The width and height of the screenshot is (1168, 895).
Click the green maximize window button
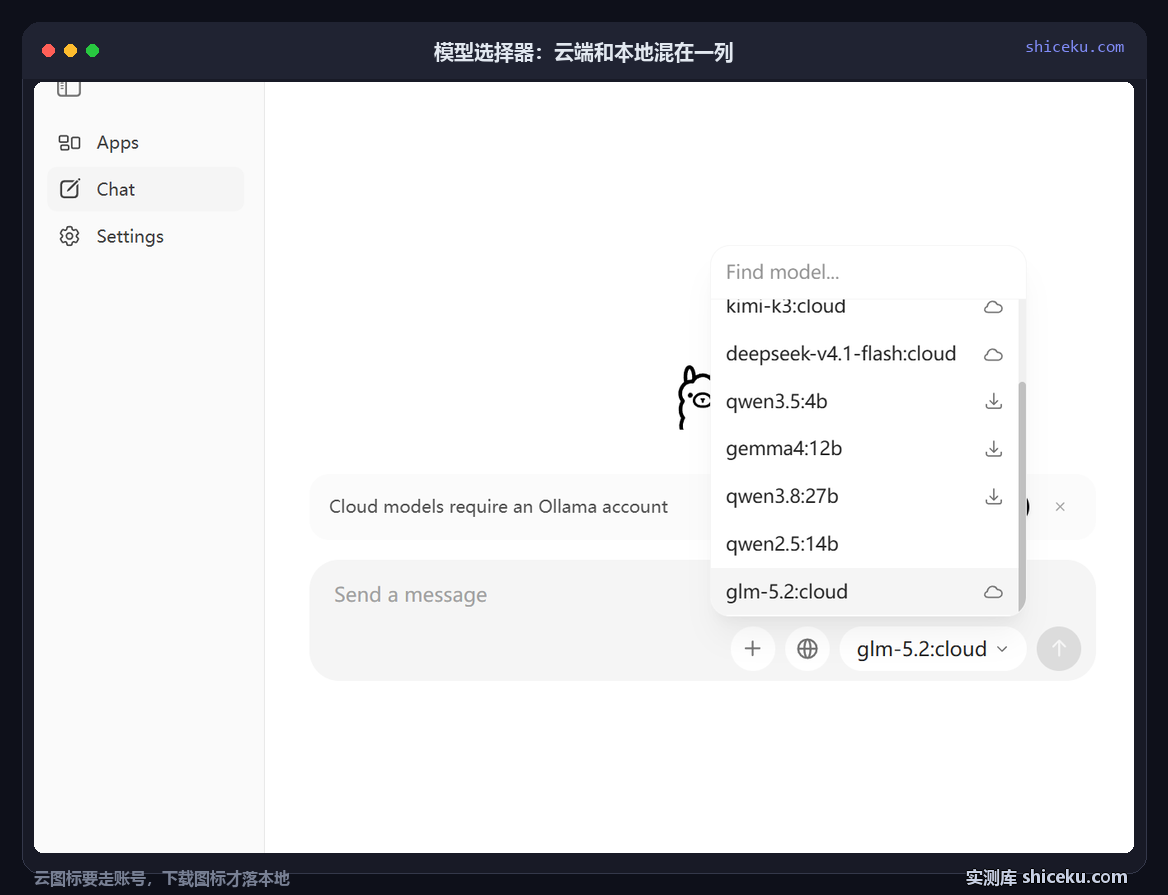point(92,51)
